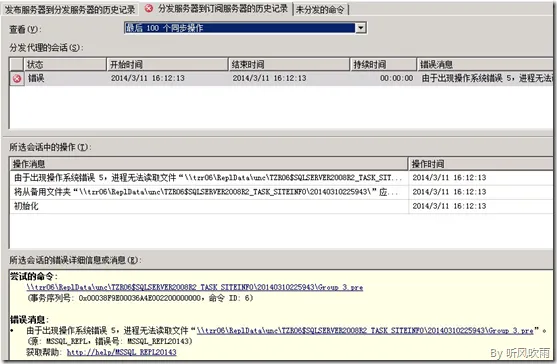Open the 查看 dropdown arrow
The image size is (557, 364).
(361, 28)
